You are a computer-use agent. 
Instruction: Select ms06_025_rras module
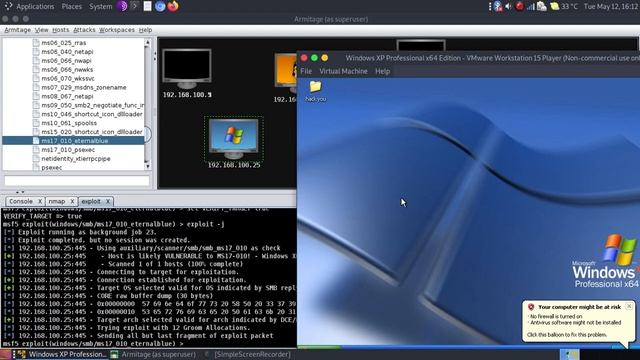64,43
